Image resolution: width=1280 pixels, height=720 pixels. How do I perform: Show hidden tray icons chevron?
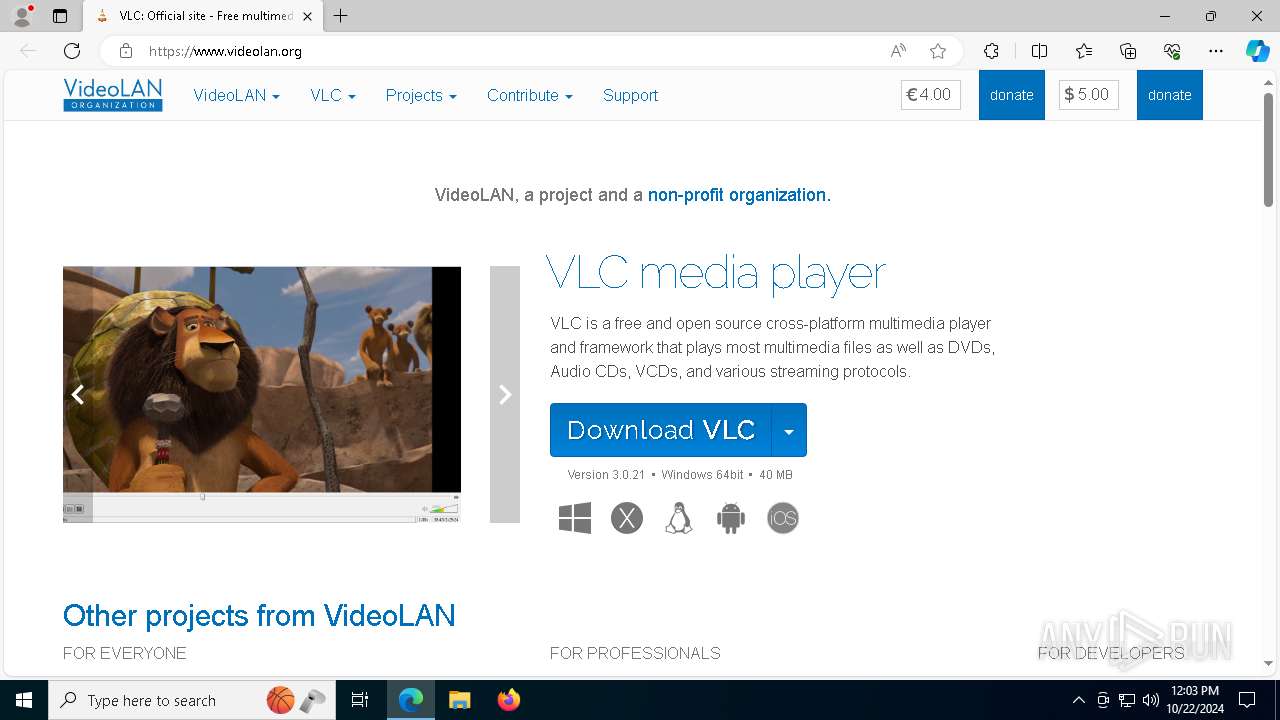1078,700
